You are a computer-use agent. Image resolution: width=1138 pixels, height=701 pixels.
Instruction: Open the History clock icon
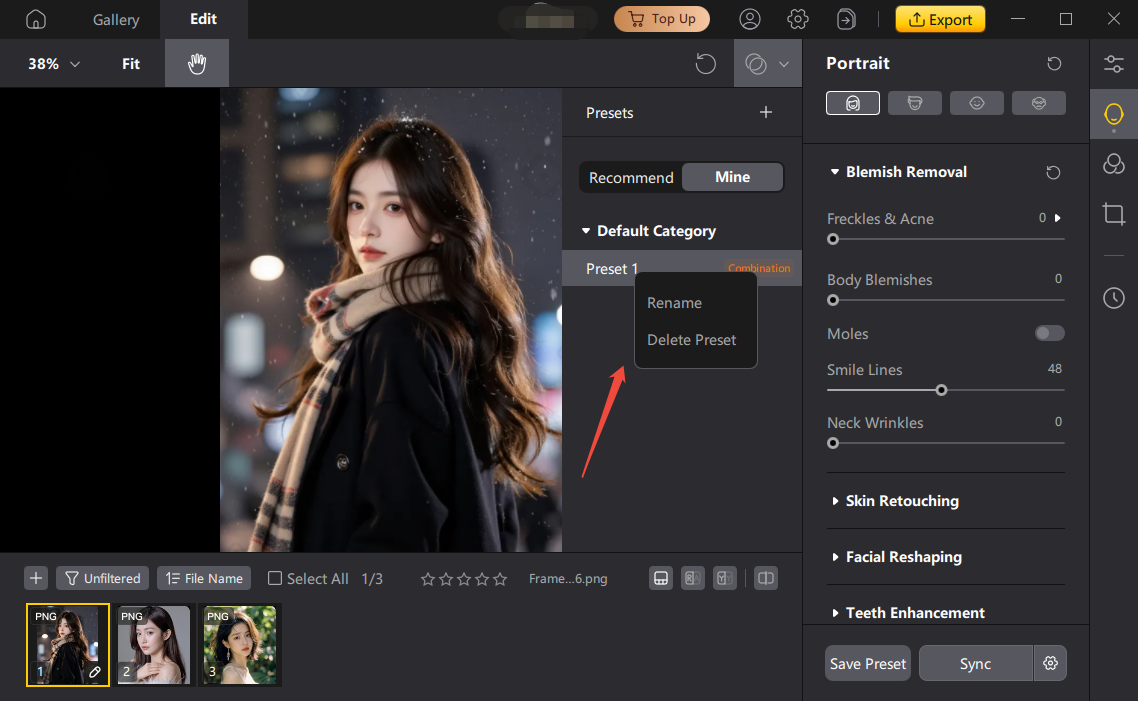pyautogui.click(x=1113, y=298)
